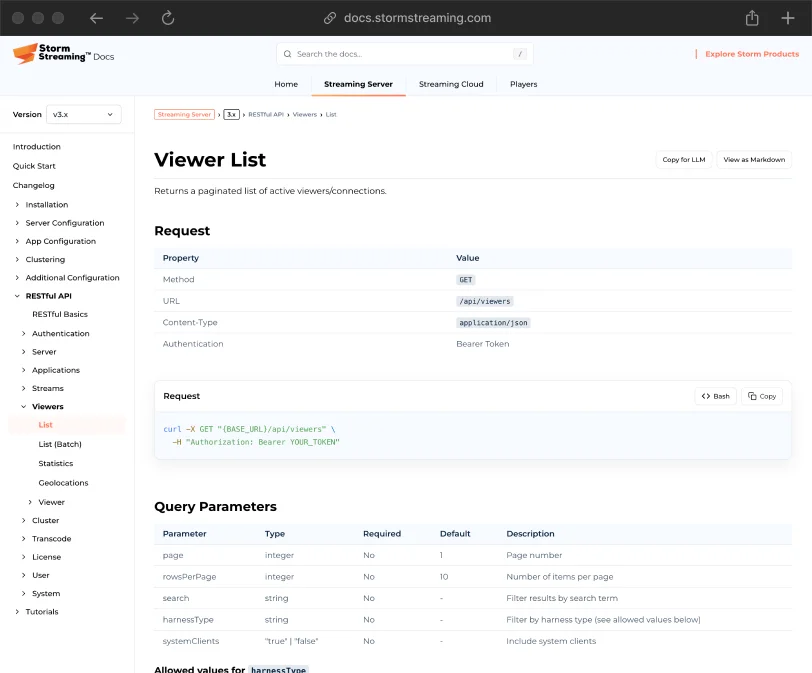View the page as Markdown
Screen dimensions: 812x673
753,159
